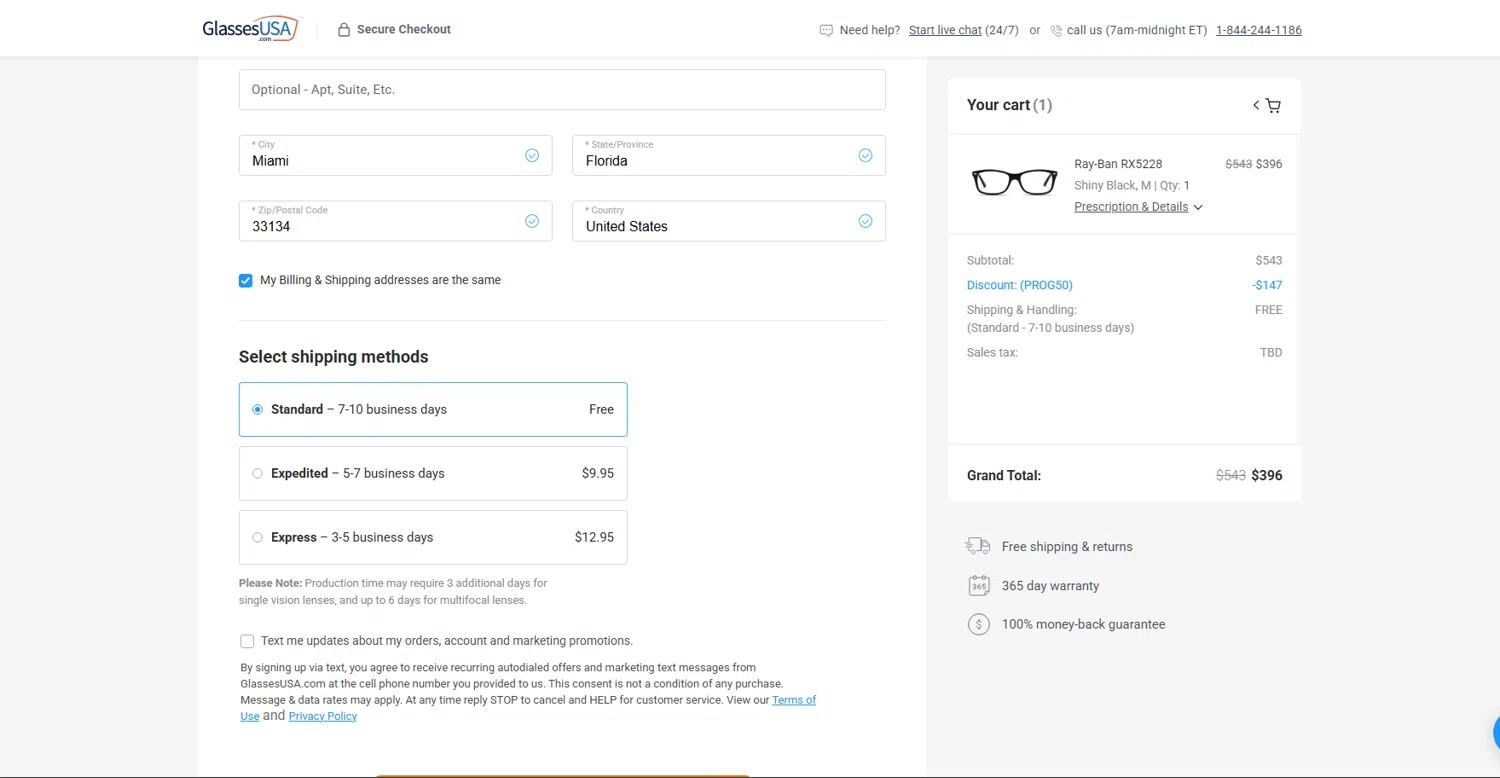The height and width of the screenshot is (778, 1500).
Task: Click the 365 day warranty calendar icon
Action: [x=979, y=586]
